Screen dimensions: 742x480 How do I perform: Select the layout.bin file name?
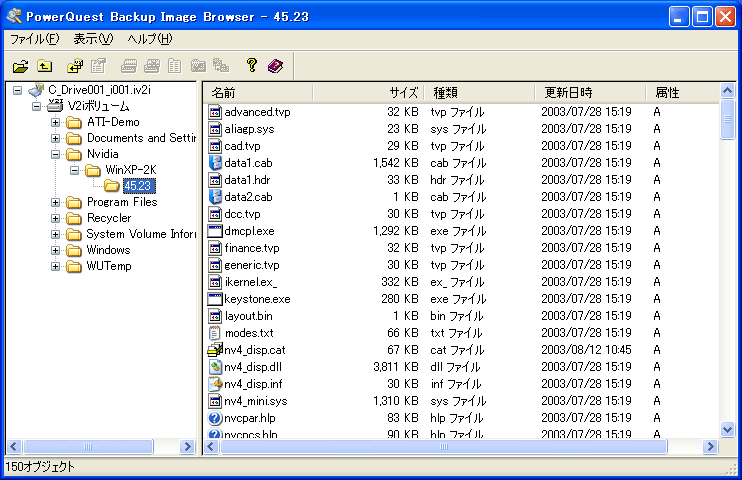click(248, 316)
